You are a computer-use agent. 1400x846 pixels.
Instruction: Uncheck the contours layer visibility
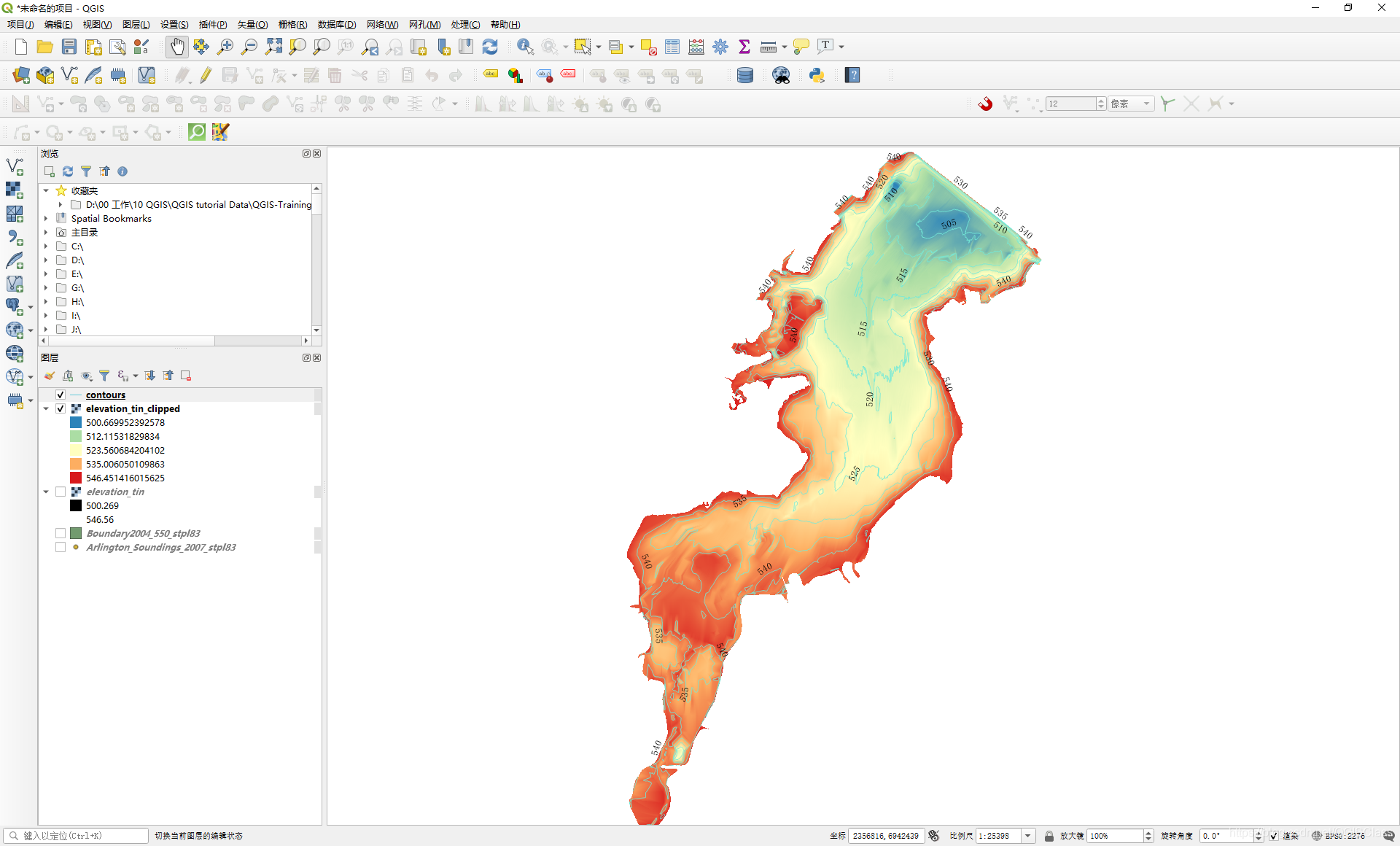61,395
